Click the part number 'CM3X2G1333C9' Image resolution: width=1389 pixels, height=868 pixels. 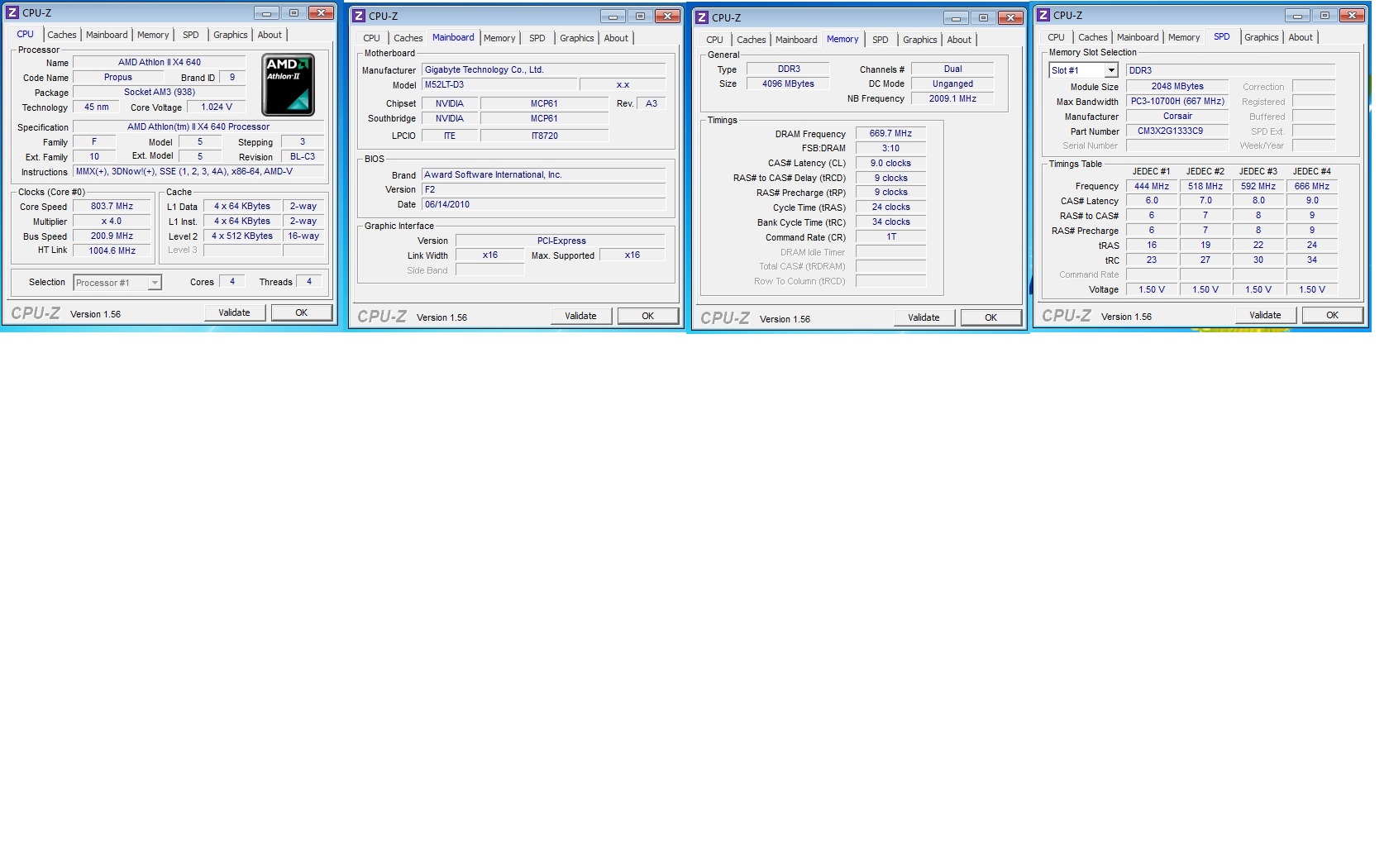tap(1177, 131)
